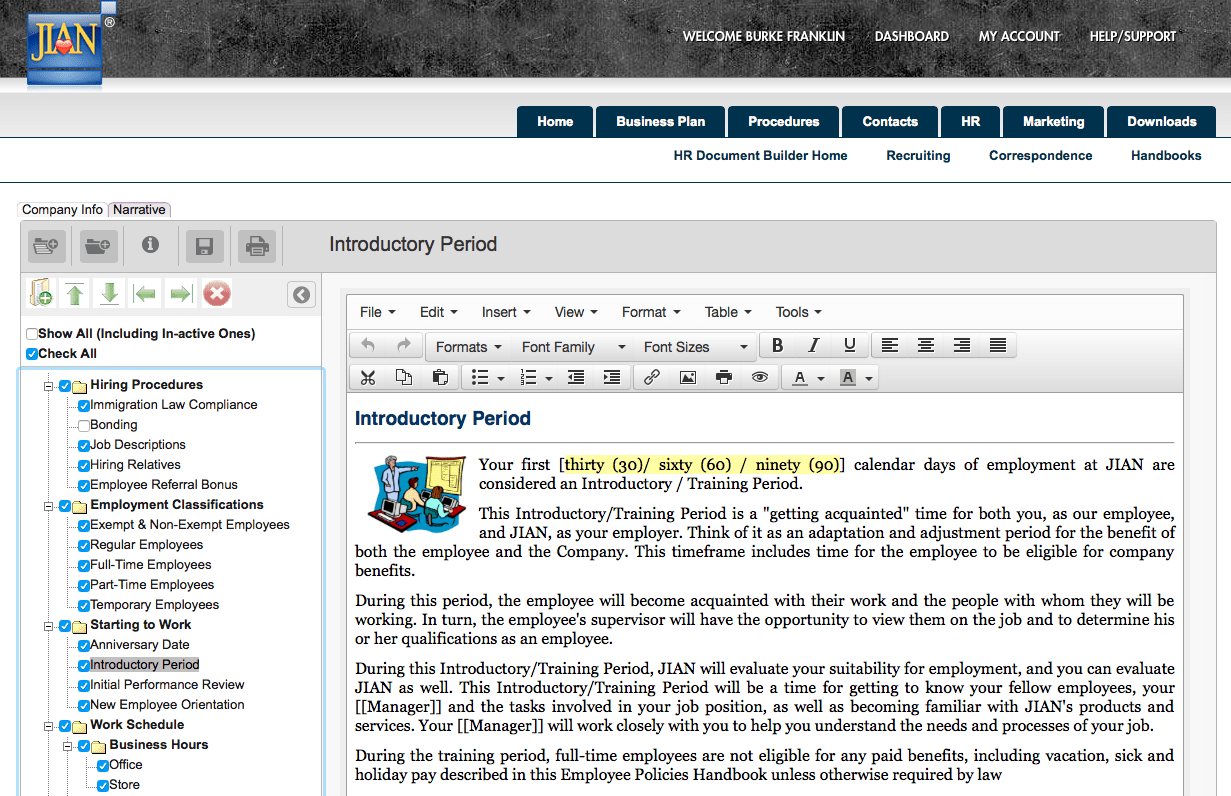The width and height of the screenshot is (1231, 796).
Task: Print using the gray printer icon in top toolbar
Action: [258, 245]
